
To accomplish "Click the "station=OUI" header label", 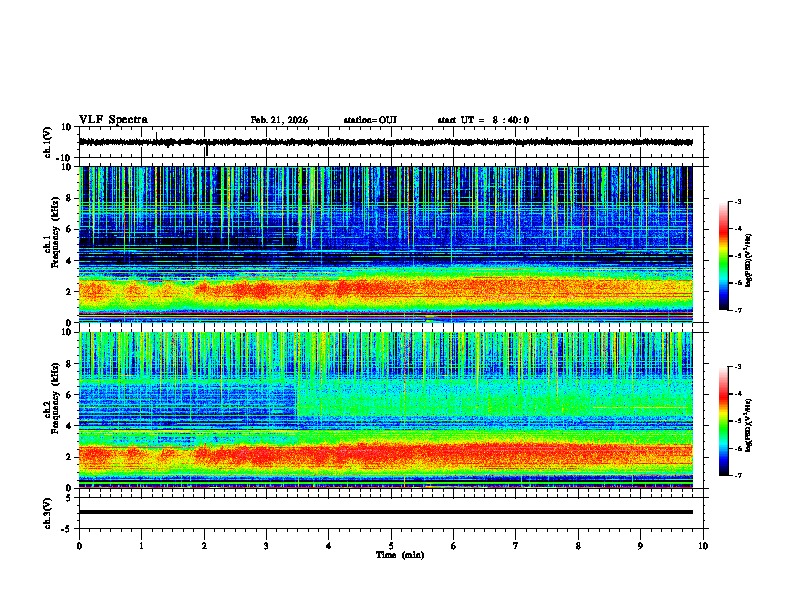I will point(370,120).
